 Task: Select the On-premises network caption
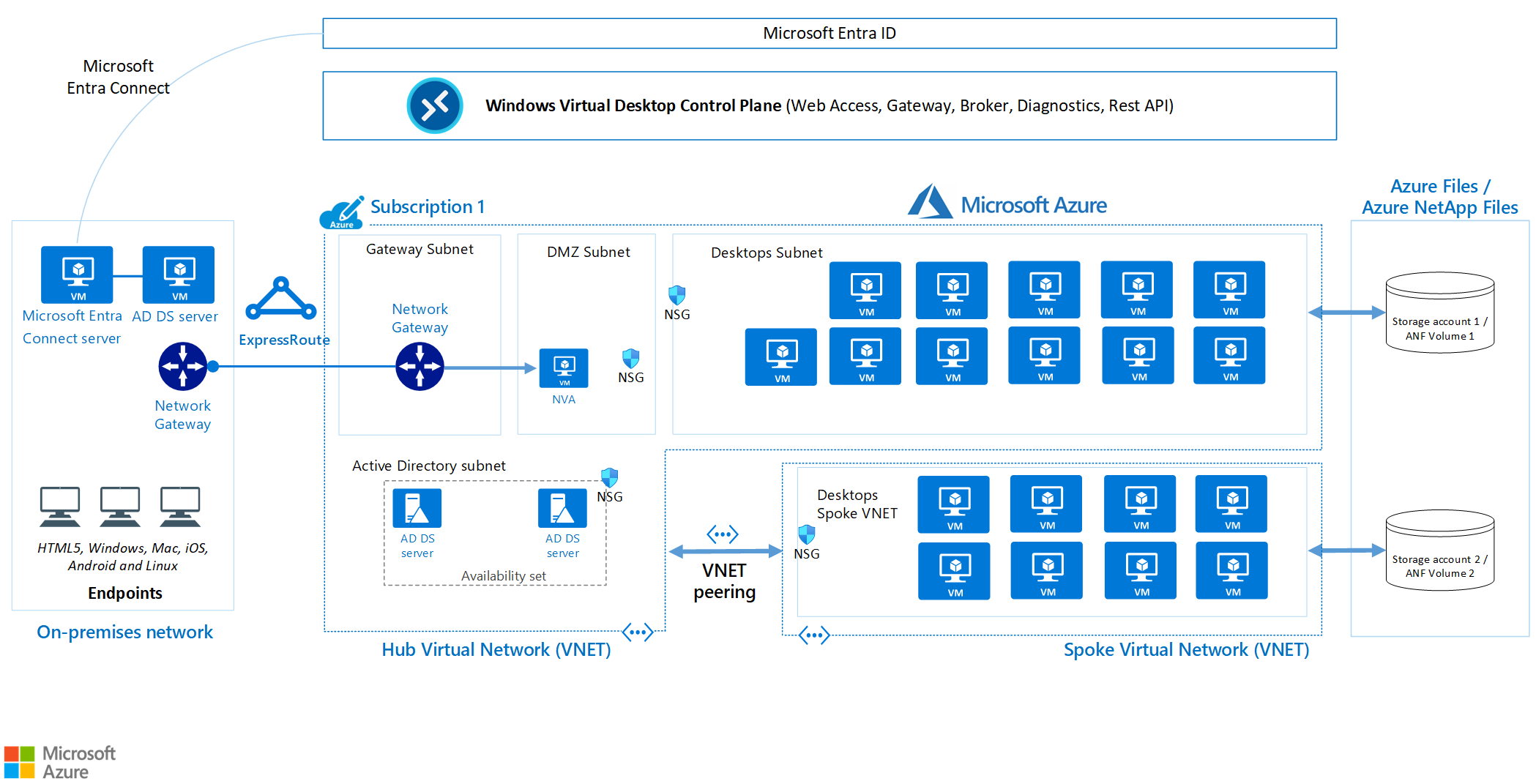pos(125,632)
